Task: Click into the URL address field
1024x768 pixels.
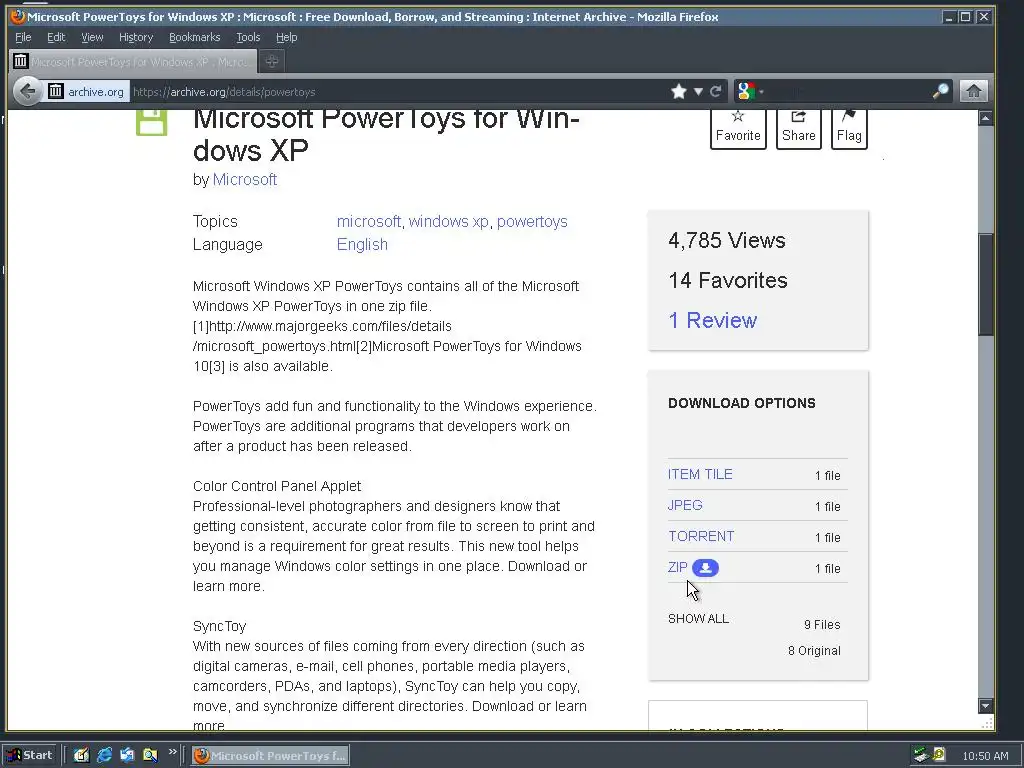Action: tap(398, 92)
